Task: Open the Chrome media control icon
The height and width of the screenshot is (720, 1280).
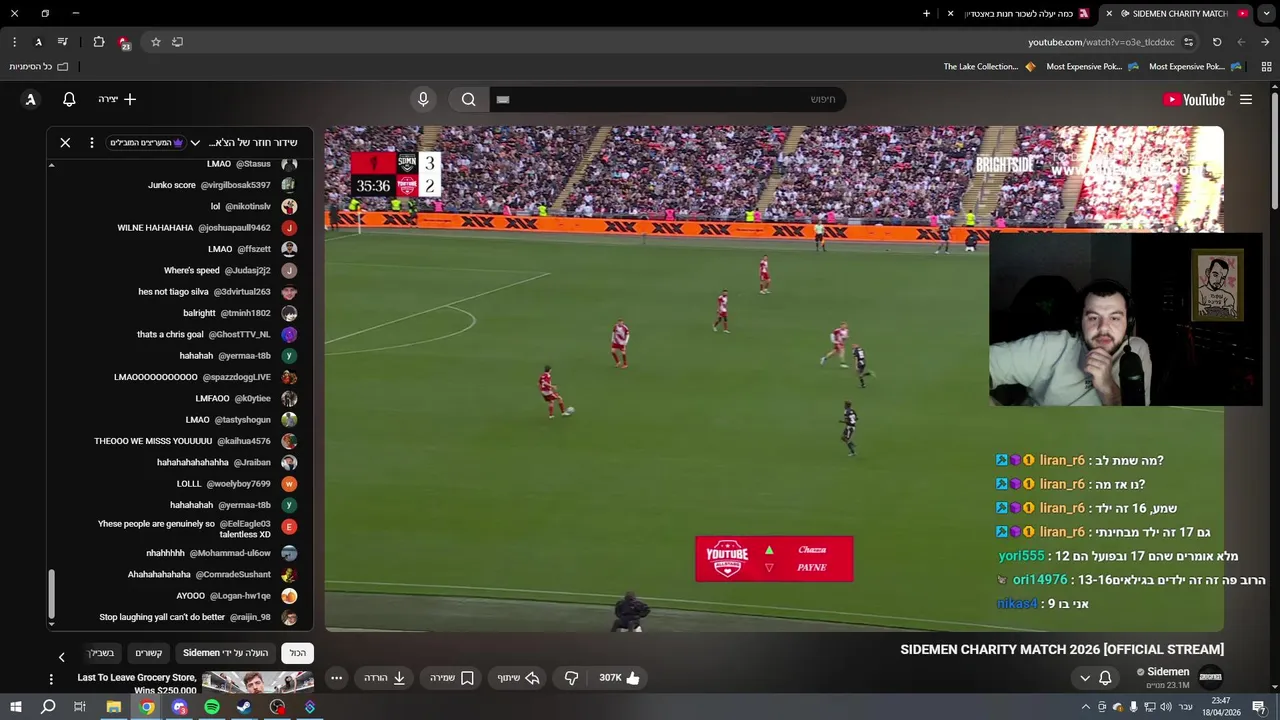Action: point(62,42)
